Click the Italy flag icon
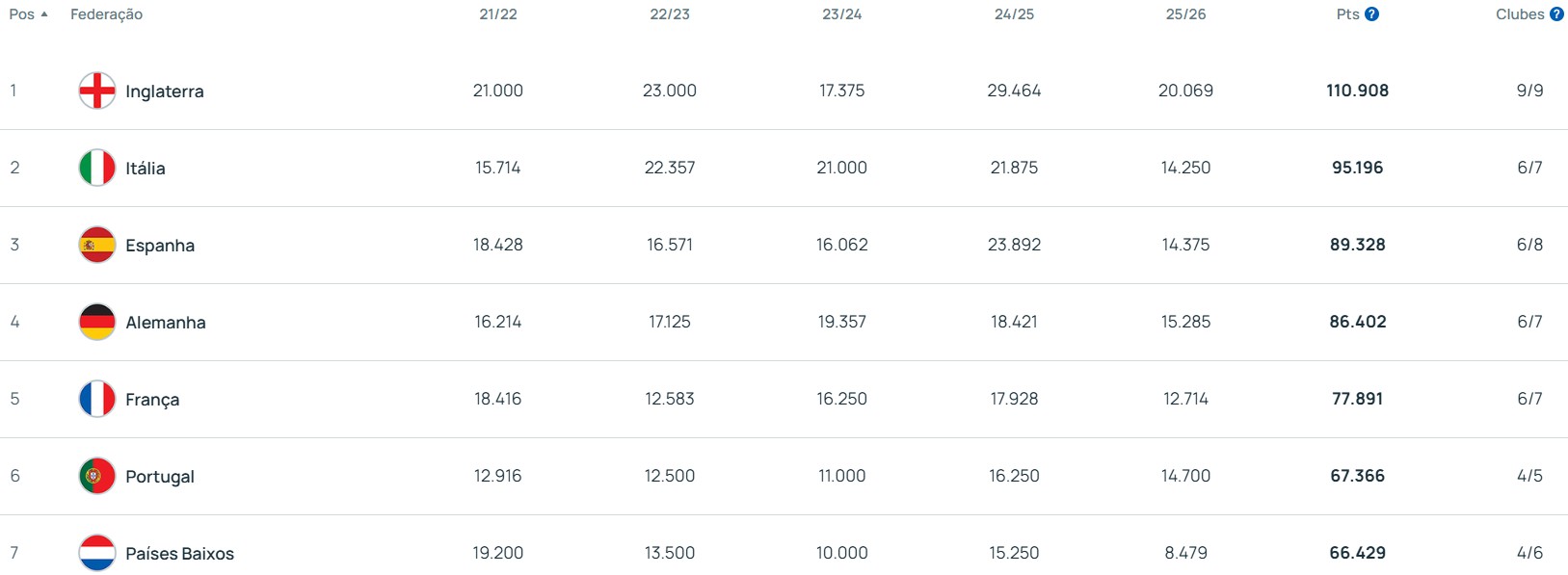The height and width of the screenshot is (575, 1568). point(97,168)
